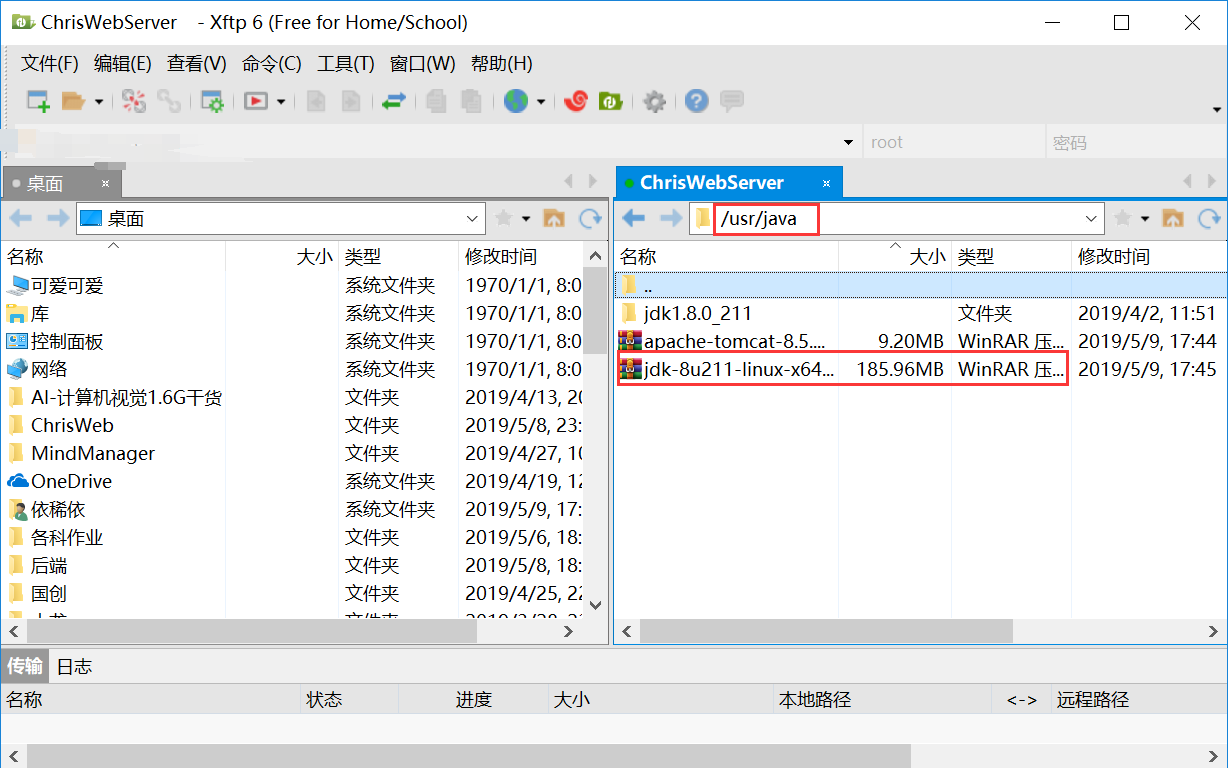1228x768 pixels.
Task: Open the transfer swap arrows icon
Action: [393, 101]
